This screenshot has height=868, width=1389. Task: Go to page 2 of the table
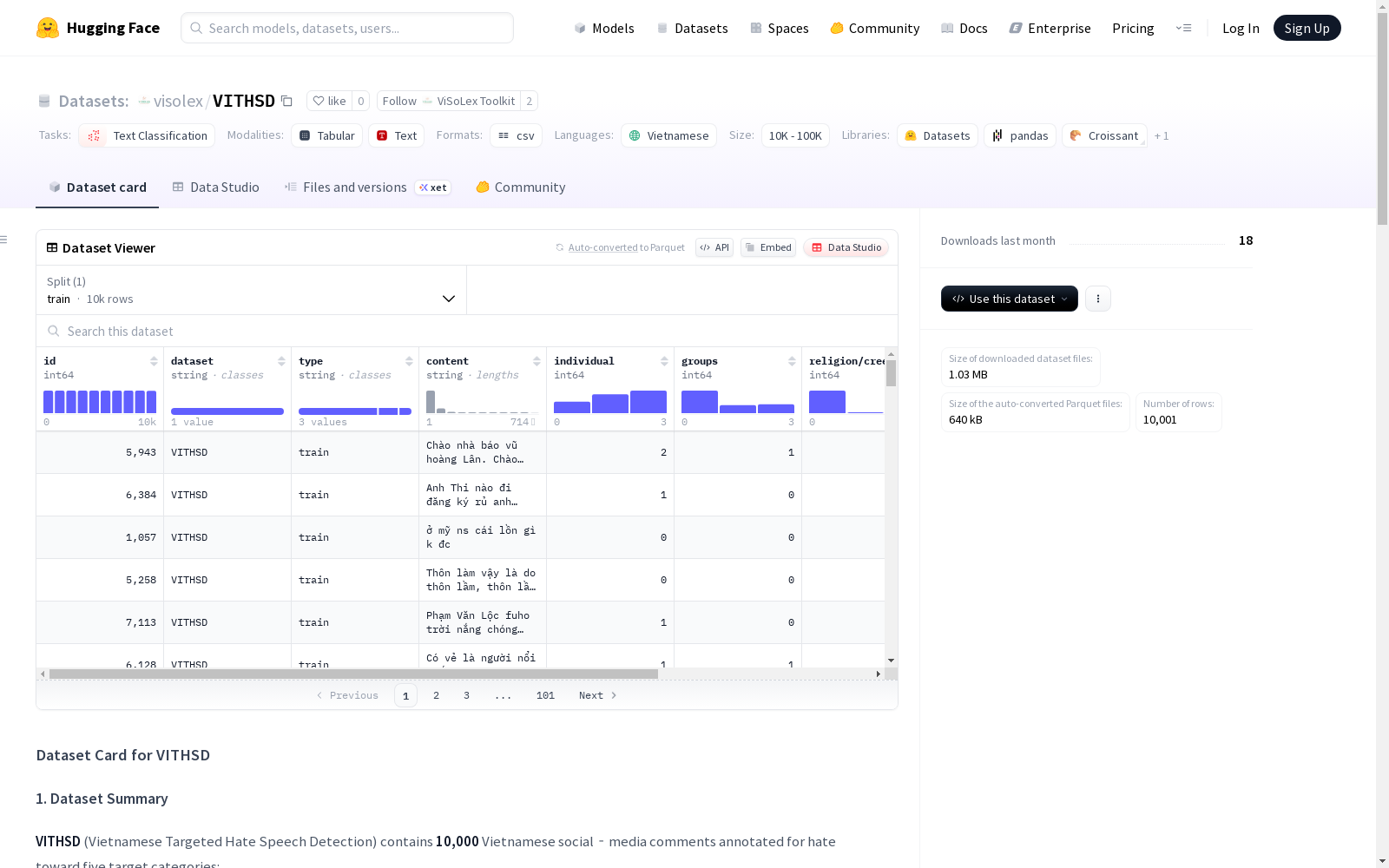pyautogui.click(x=436, y=695)
